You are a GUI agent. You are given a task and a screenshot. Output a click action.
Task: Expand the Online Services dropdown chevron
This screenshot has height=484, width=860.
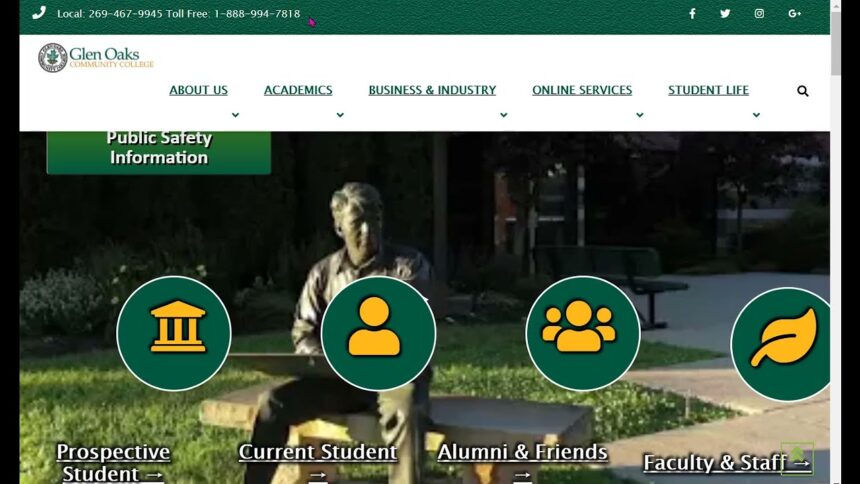[639, 115]
